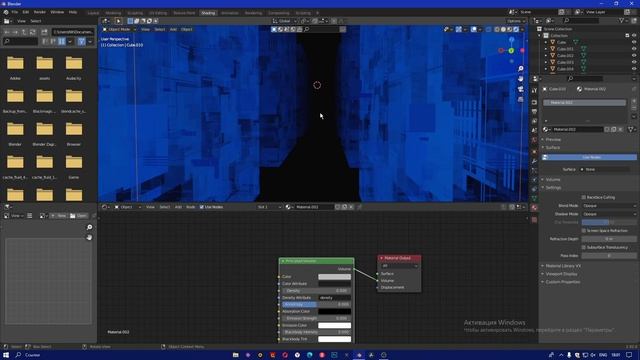640x360 pixels.
Task: Click viewport shading rendered sphere icon
Action: 516,29
